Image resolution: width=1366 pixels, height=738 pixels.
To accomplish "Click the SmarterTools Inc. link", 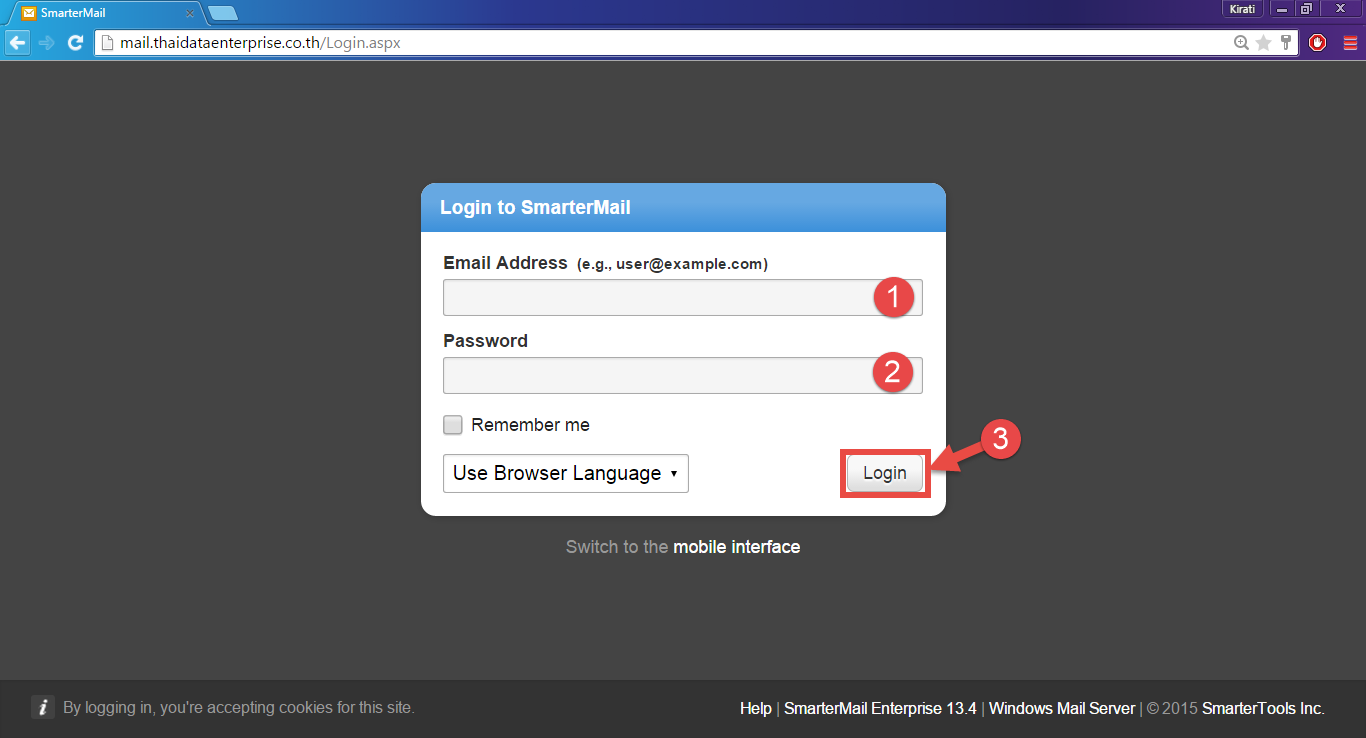I will click(1263, 708).
